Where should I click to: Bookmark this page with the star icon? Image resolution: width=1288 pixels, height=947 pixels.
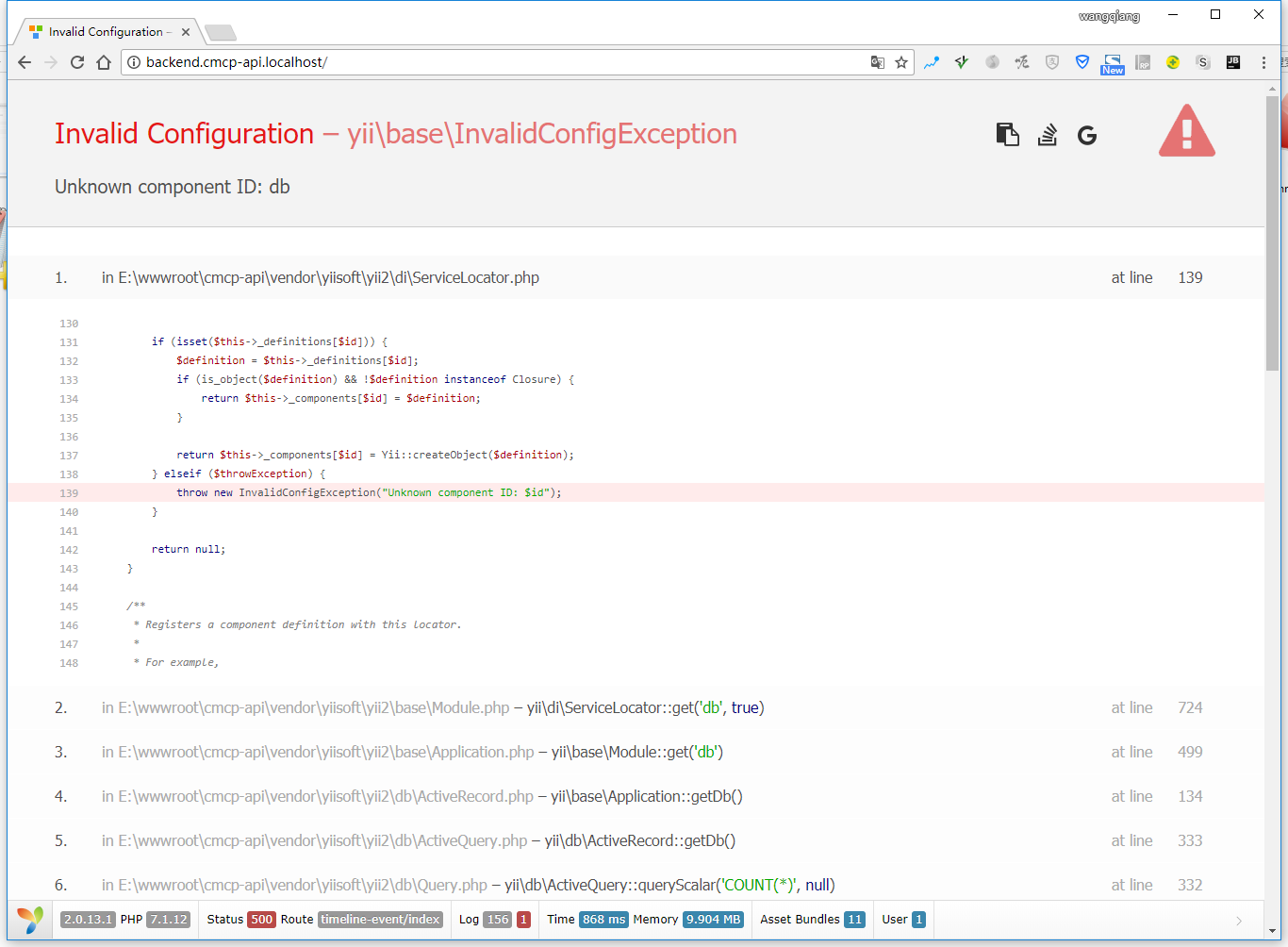[x=901, y=62]
